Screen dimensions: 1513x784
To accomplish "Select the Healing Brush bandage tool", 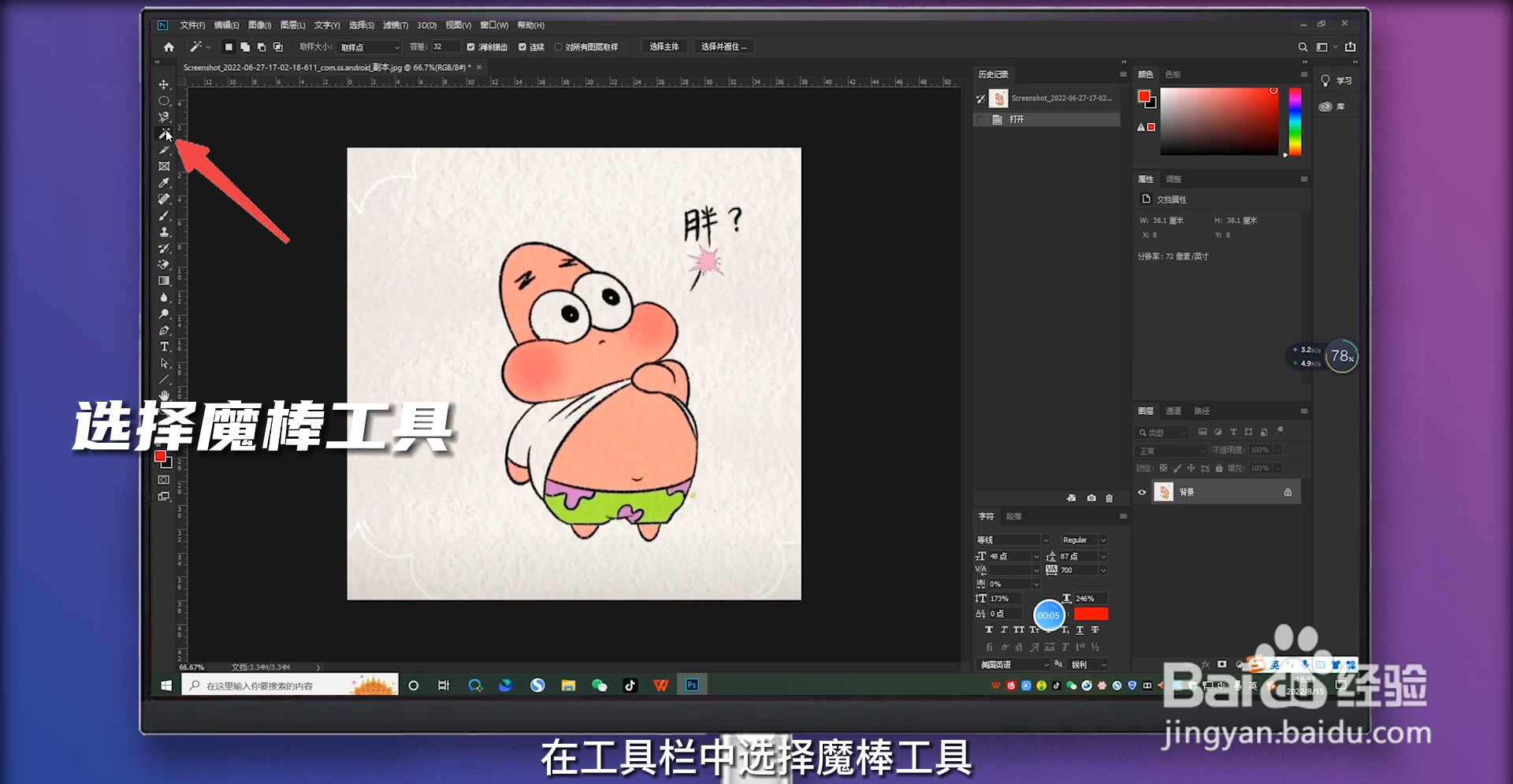I will (164, 199).
